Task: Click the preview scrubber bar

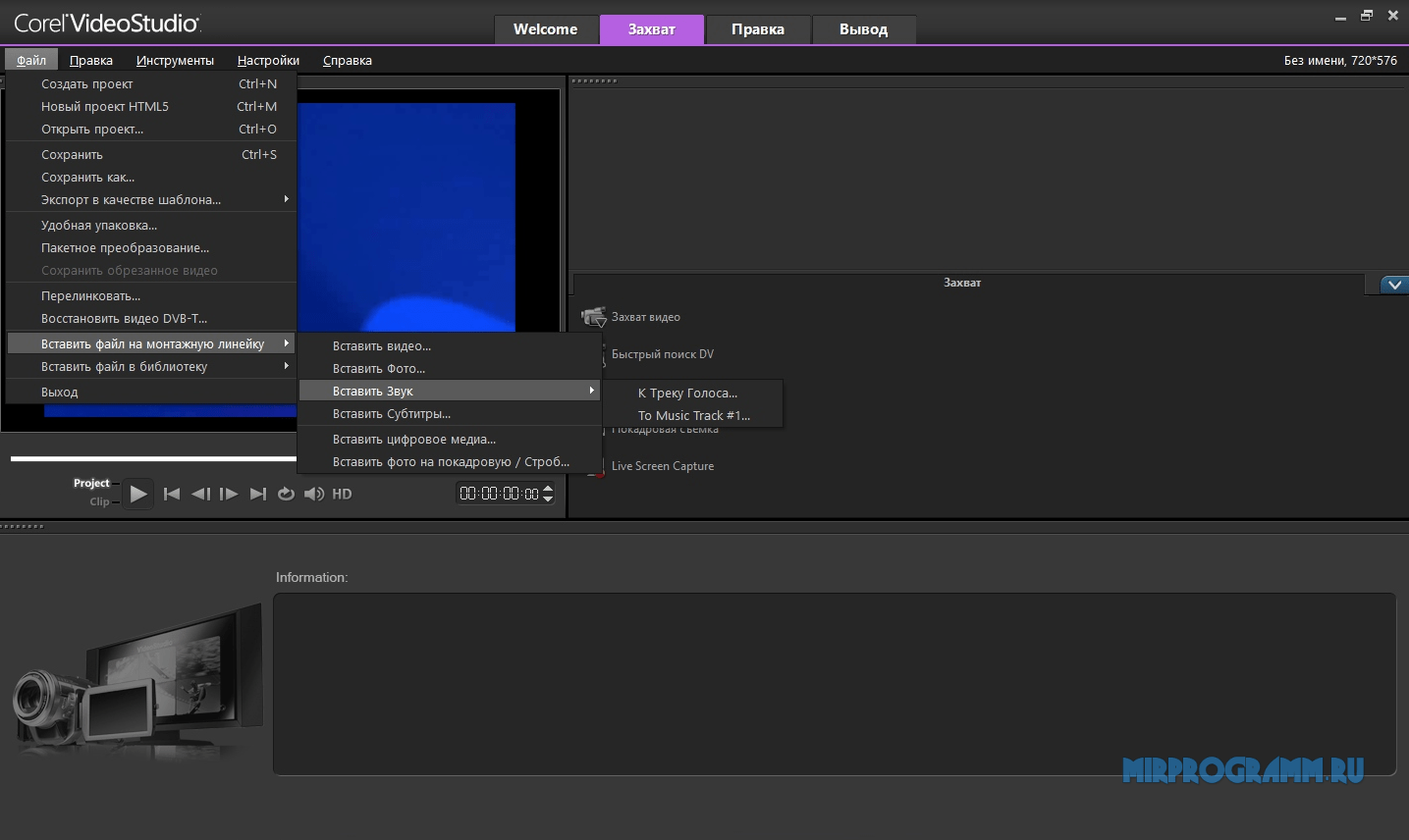Action: (153, 458)
